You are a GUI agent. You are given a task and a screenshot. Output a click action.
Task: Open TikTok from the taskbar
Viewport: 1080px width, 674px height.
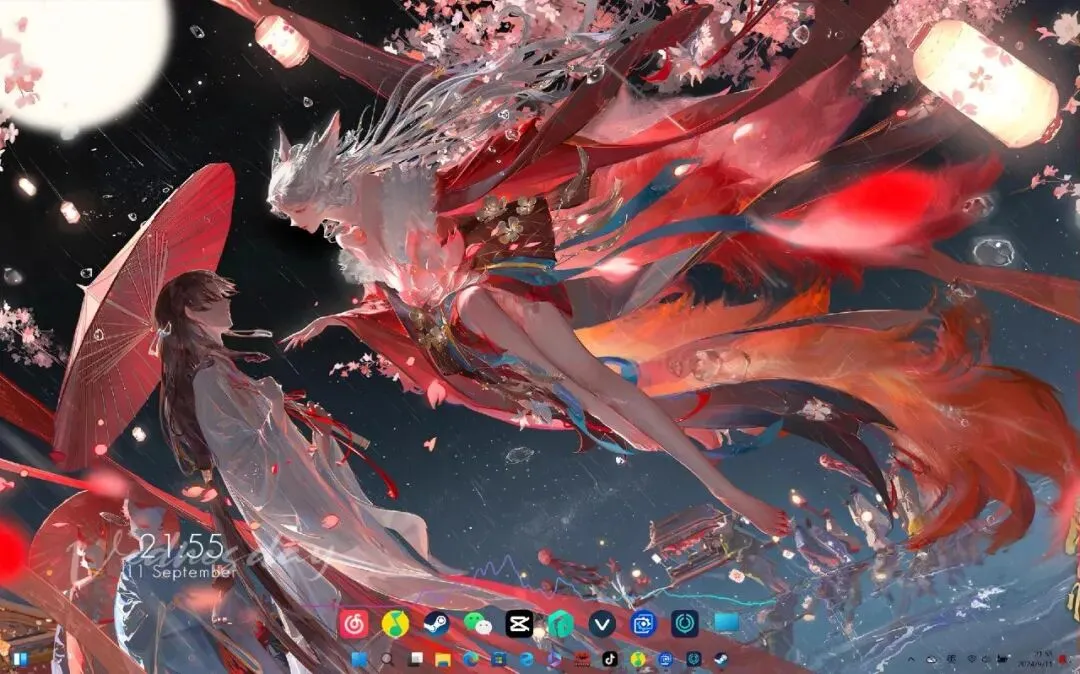pos(610,659)
